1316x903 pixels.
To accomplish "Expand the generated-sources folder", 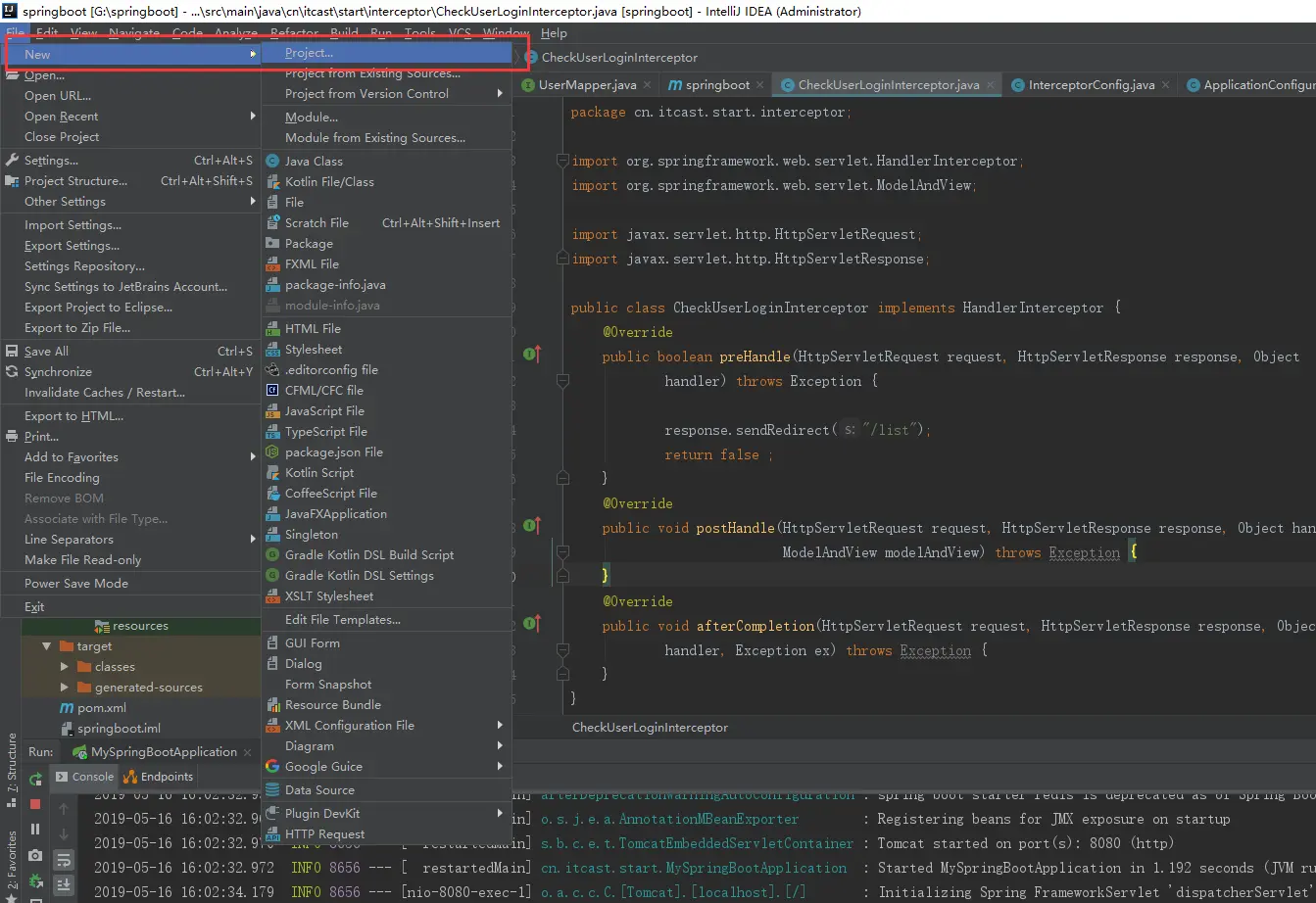I will tap(65, 688).
